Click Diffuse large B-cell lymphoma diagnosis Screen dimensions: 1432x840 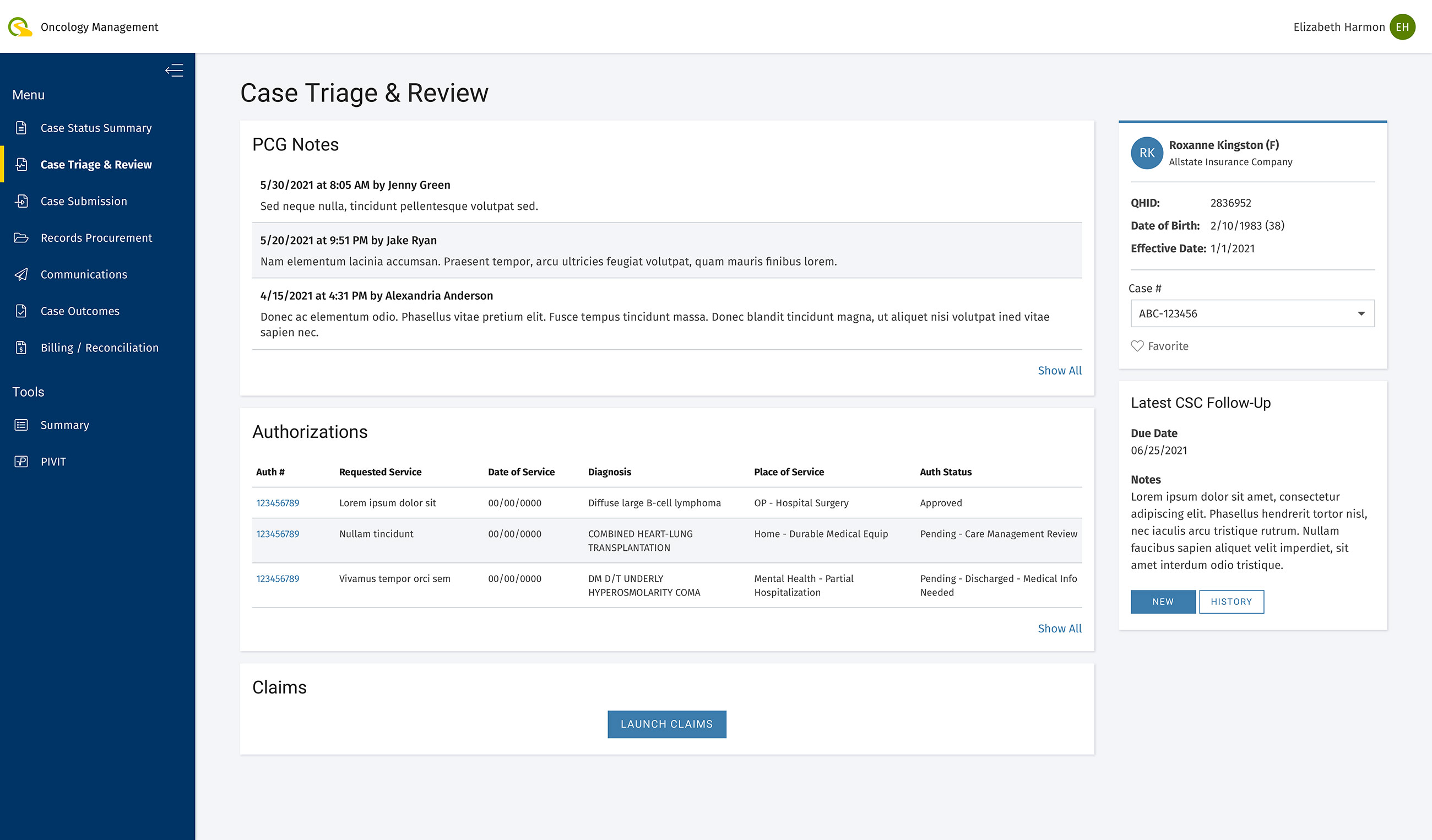(x=654, y=503)
